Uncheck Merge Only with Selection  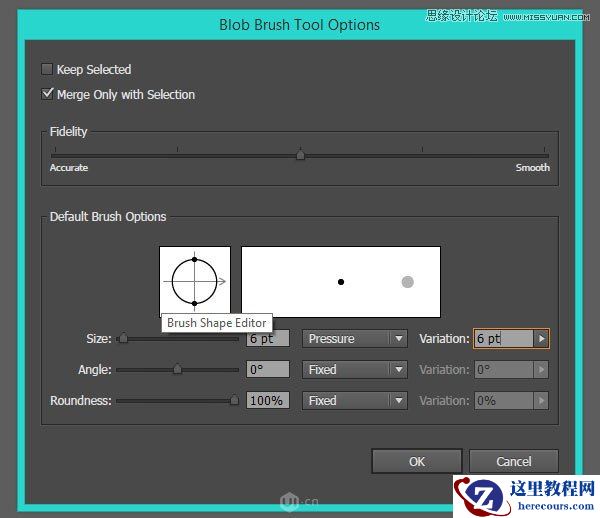pyautogui.click(x=47, y=94)
